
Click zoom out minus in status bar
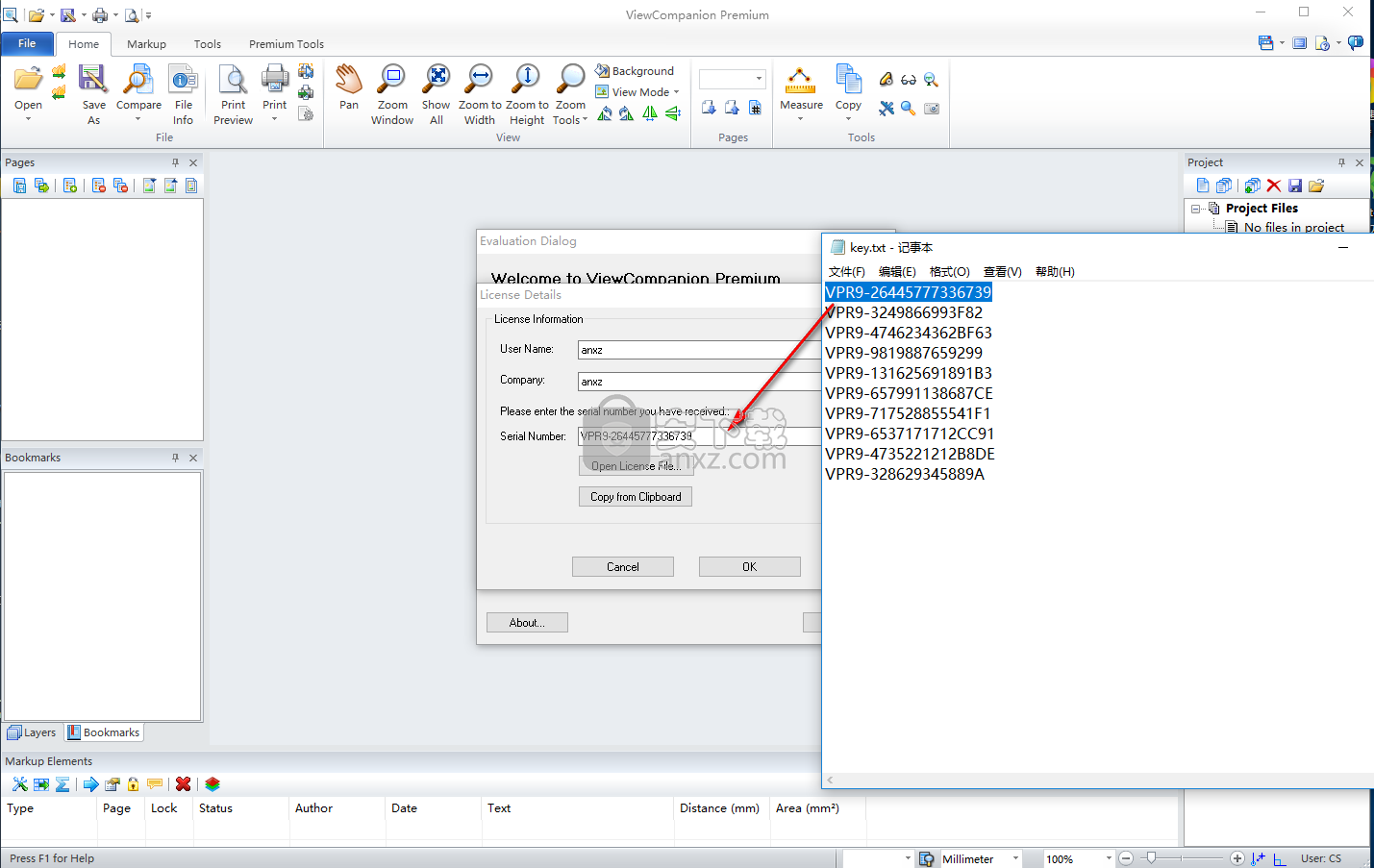pos(1126,858)
